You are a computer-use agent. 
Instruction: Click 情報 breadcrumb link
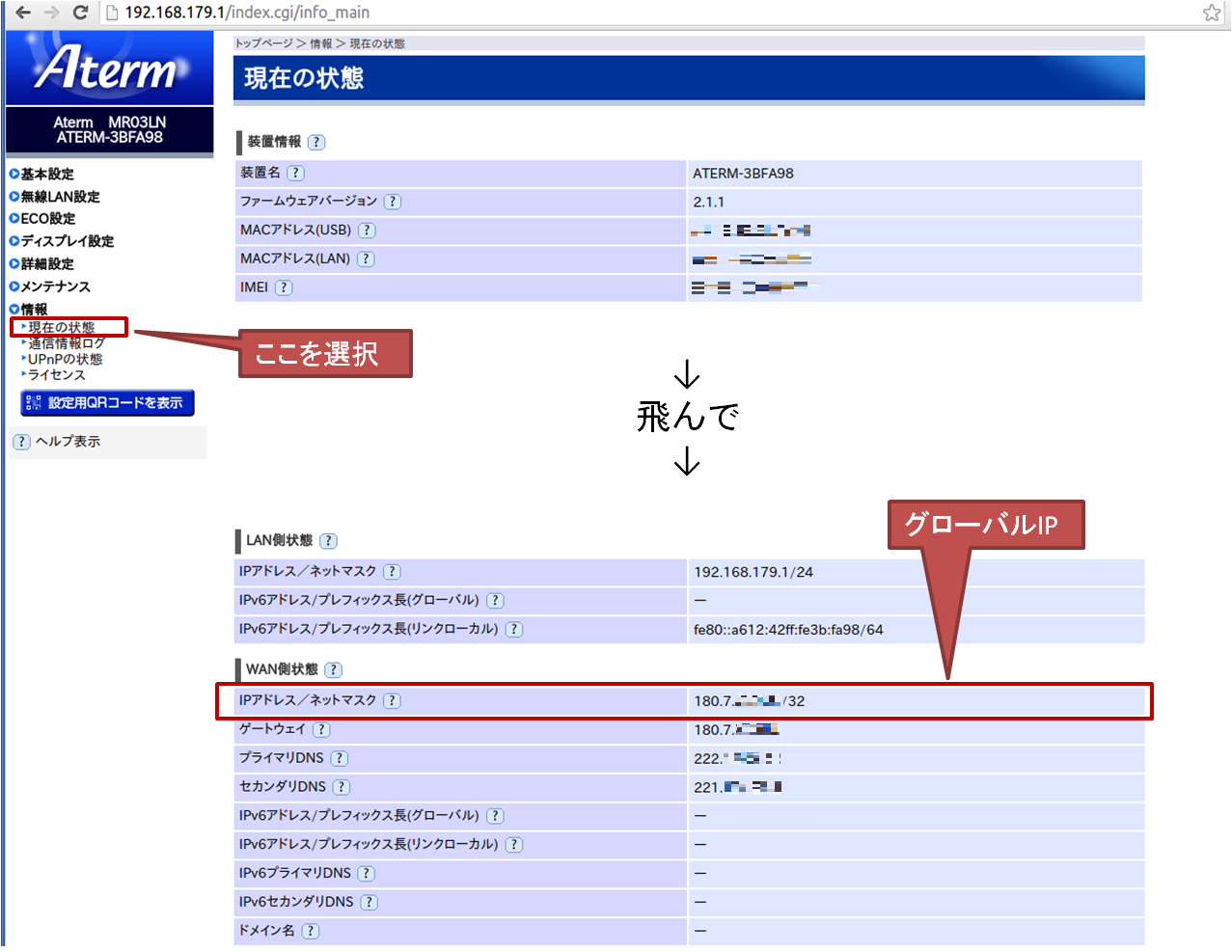(x=320, y=44)
